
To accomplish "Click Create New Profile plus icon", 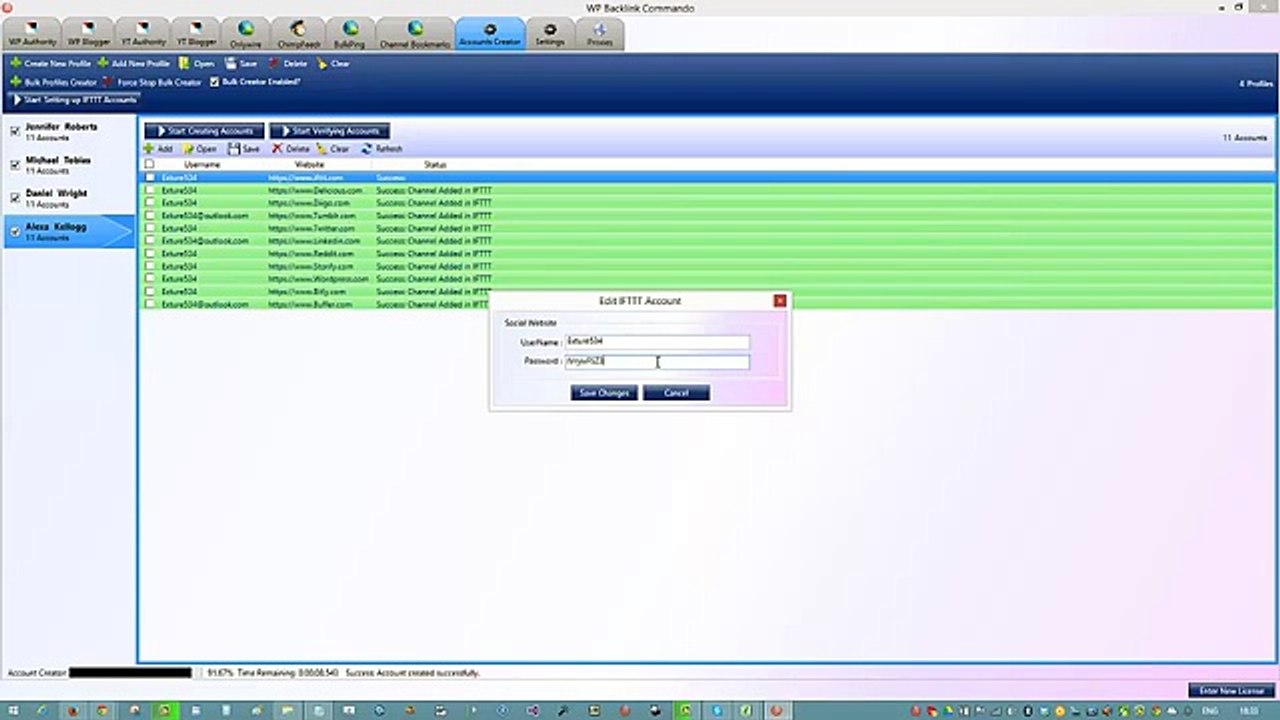I will pos(15,63).
